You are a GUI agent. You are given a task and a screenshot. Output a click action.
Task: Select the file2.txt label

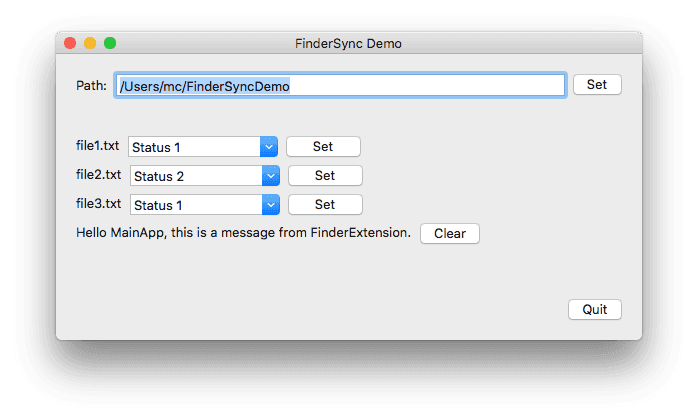point(98,175)
